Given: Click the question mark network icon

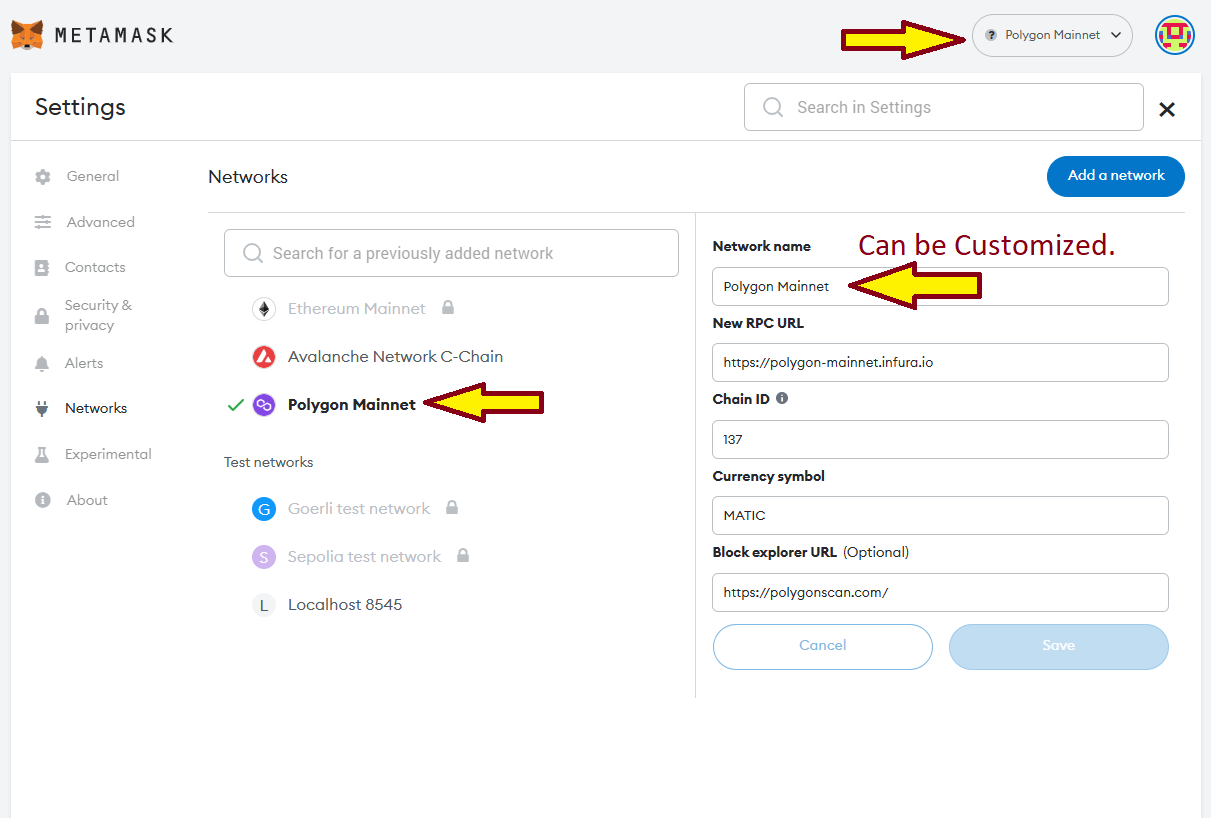Looking at the screenshot, I should (991, 35).
